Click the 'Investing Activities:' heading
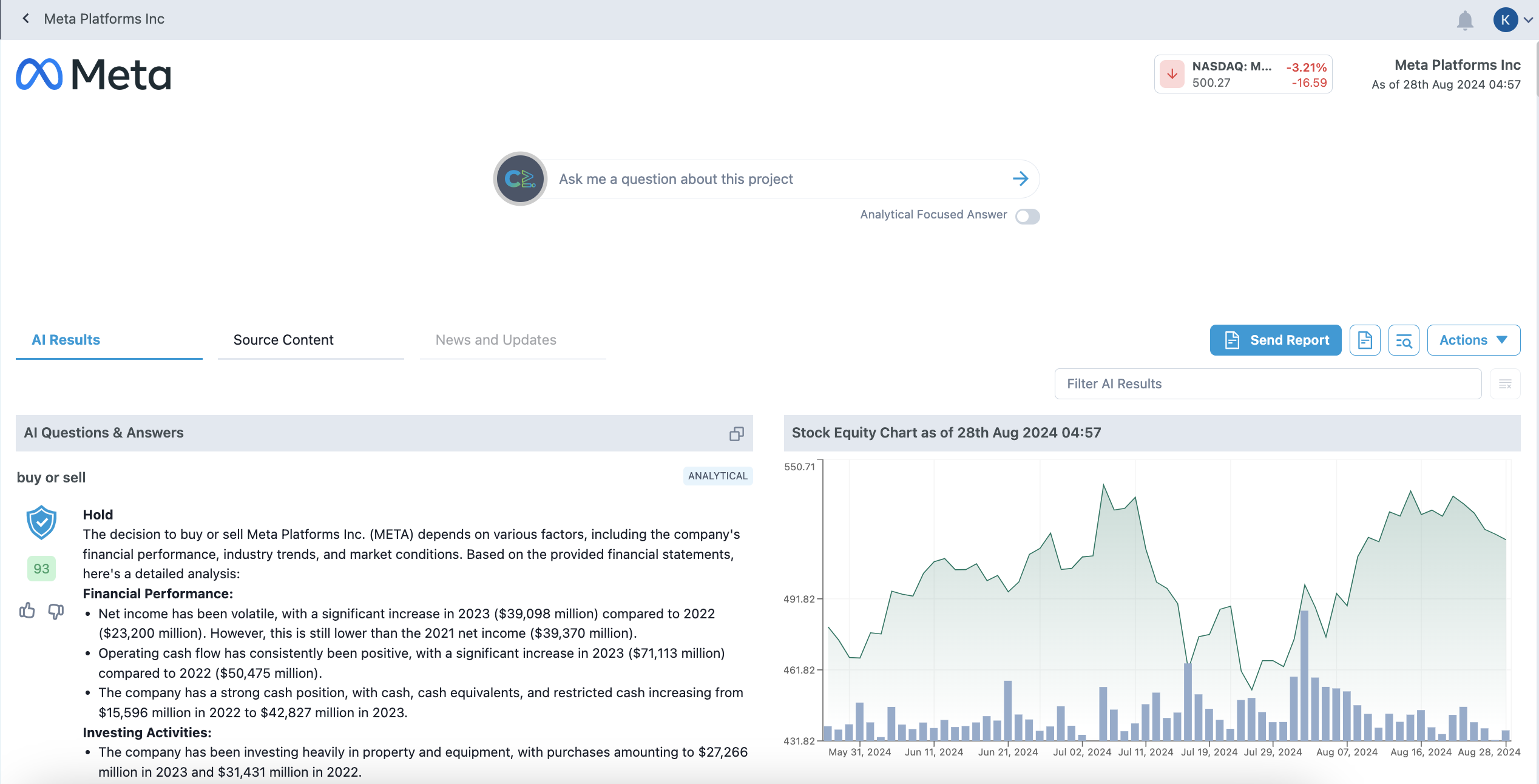The width and height of the screenshot is (1539, 784). point(147,732)
